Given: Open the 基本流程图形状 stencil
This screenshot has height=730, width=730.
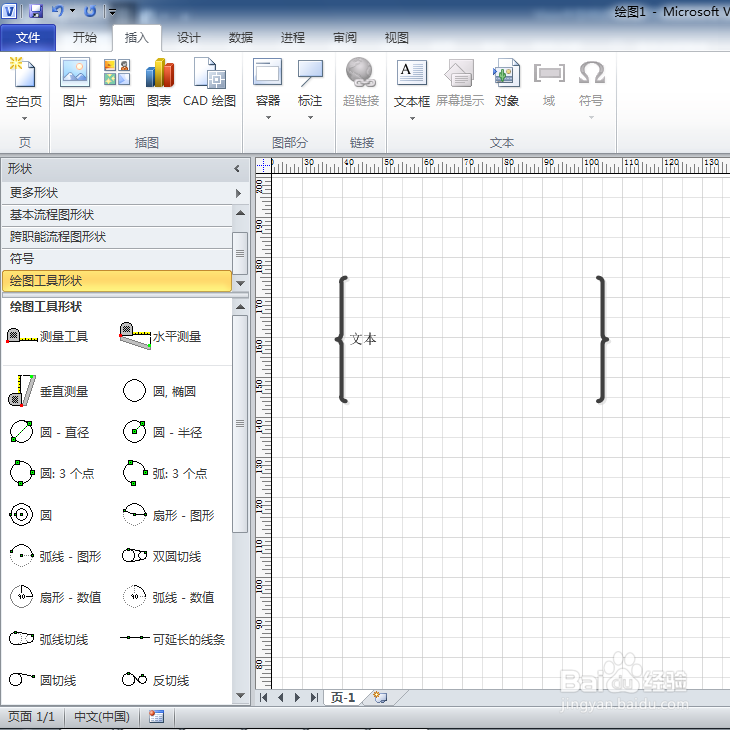Looking at the screenshot, I should click(x=117, y=215).
